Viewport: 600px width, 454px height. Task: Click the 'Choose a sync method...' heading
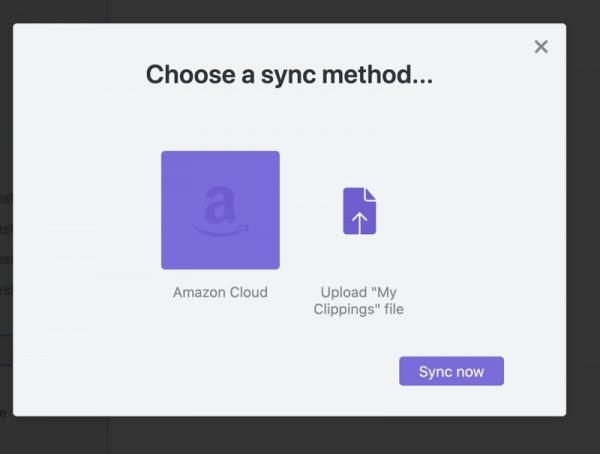(x=289, y=75)
